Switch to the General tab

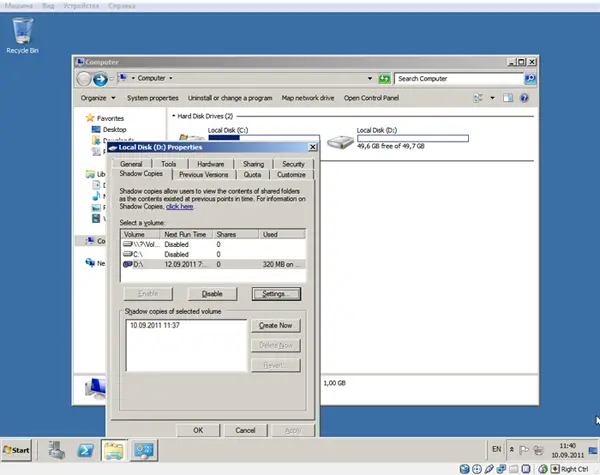(x=131, y=164)
